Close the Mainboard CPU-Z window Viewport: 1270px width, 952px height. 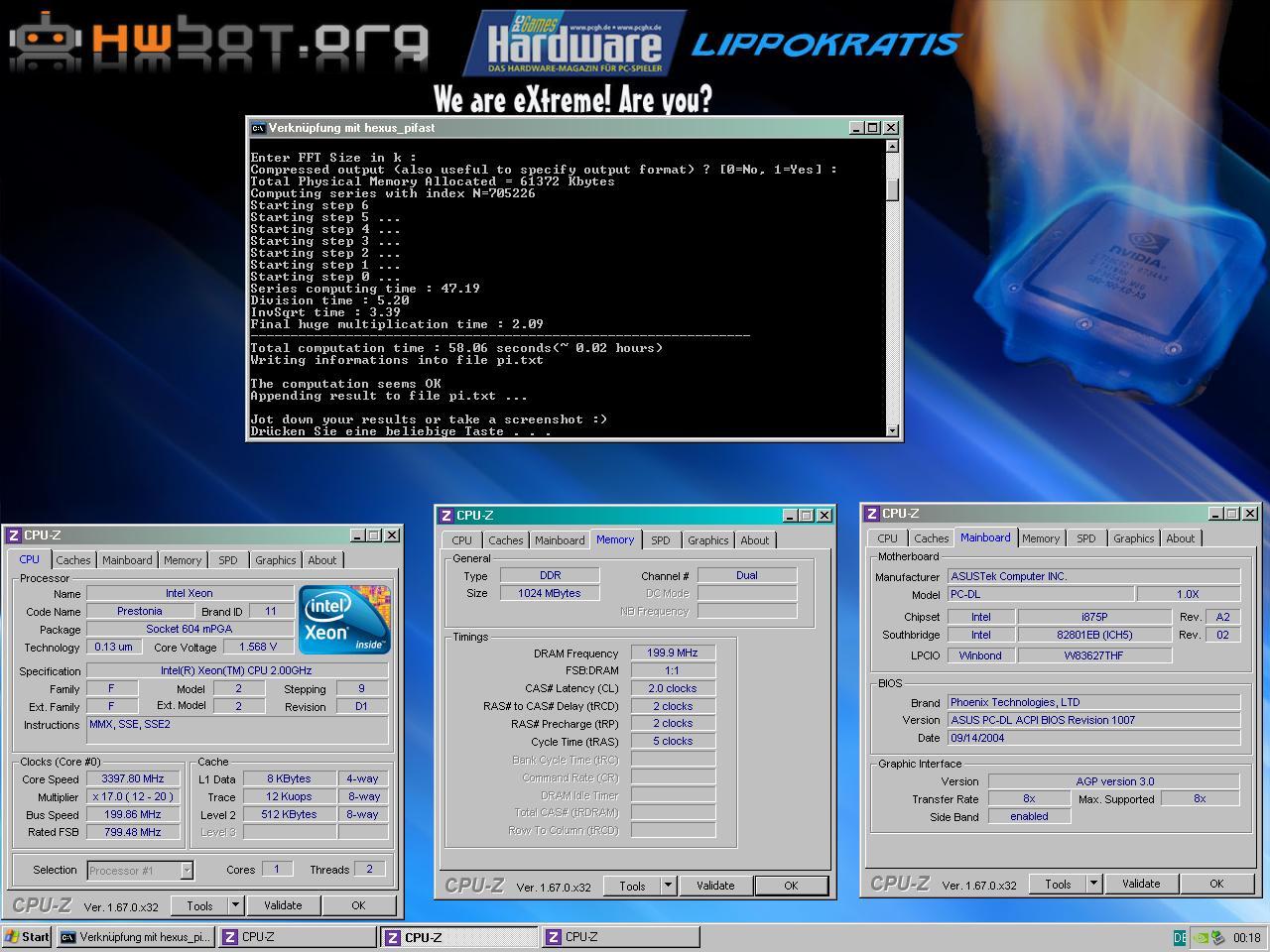[1250, 514]
